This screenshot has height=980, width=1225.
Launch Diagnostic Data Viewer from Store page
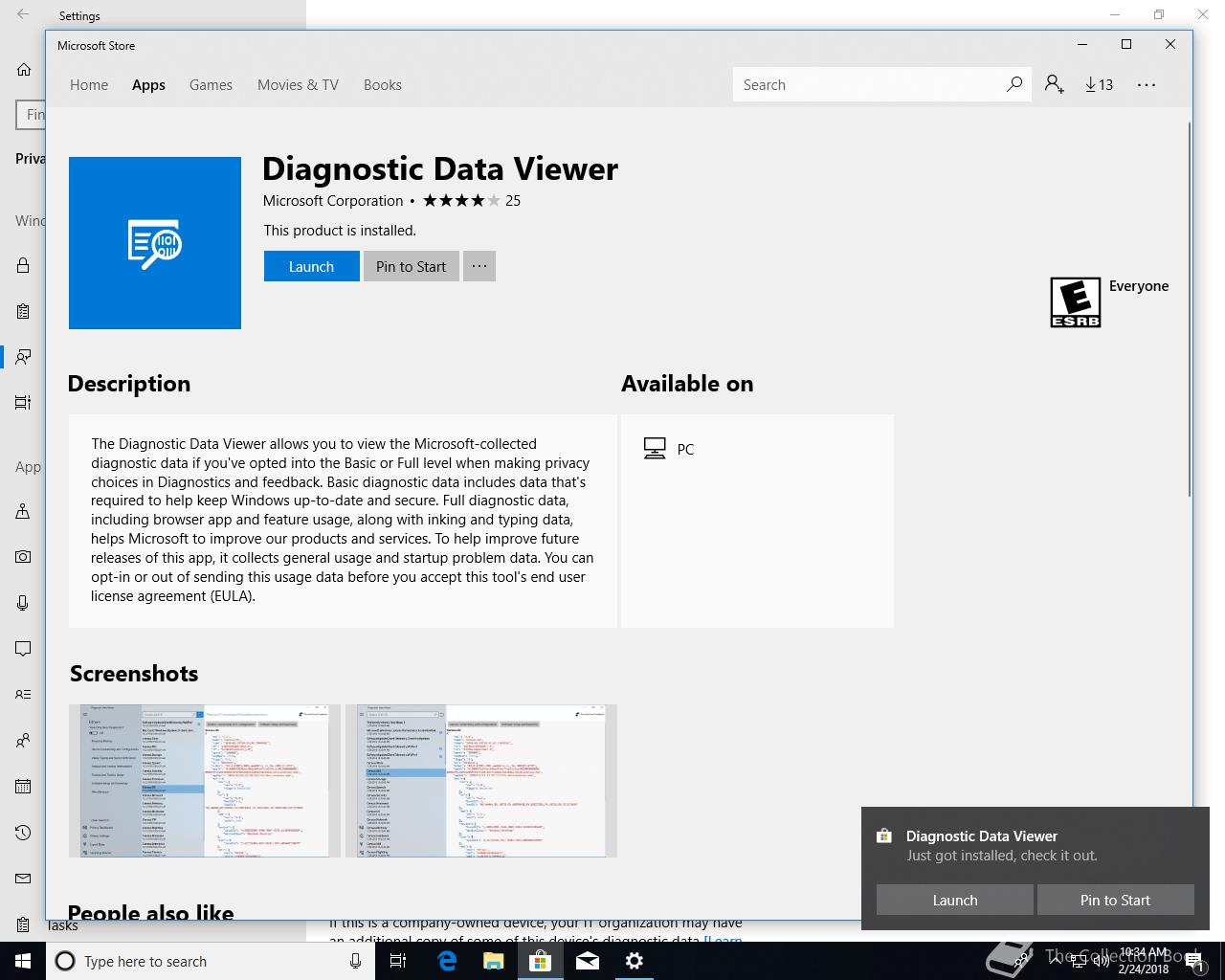pos(311,266)
